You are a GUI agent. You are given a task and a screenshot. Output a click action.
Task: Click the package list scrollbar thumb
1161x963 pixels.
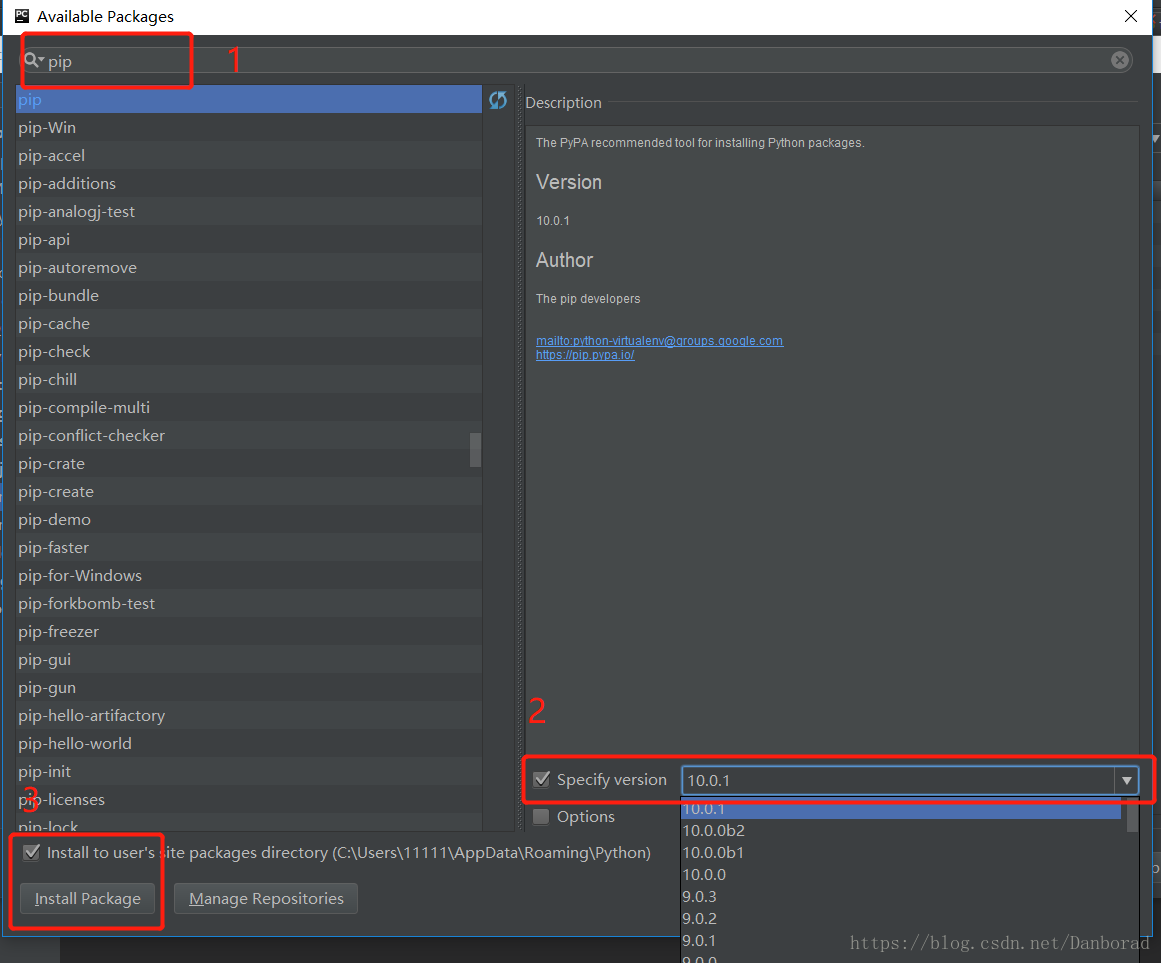pos(475,450)
